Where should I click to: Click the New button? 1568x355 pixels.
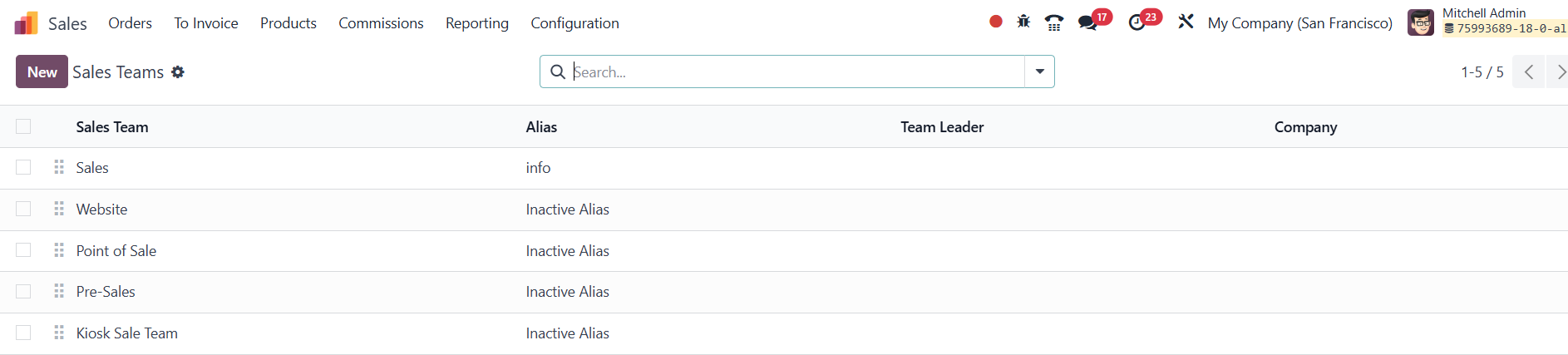pyautogui.click(x=42, y=72)
